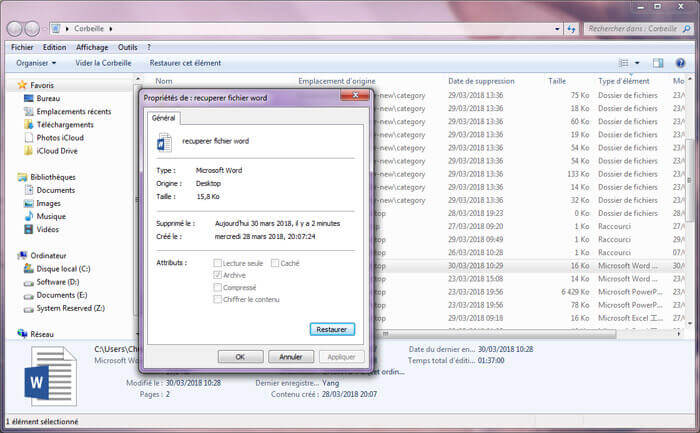Toggle the Caché attribute checkbox
The height and width of the screenshot is (433, 700).
pos(275,263)
